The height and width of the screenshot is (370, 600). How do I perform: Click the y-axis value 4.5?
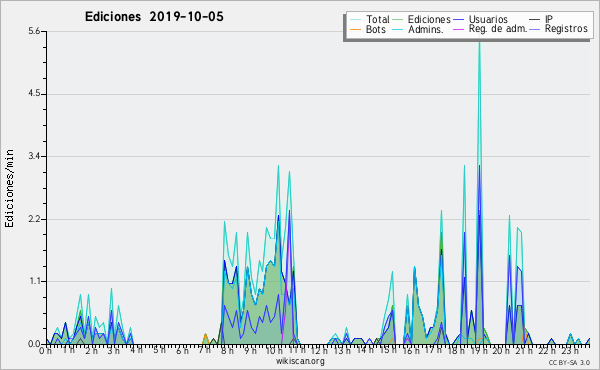click(x=34, y=94)
